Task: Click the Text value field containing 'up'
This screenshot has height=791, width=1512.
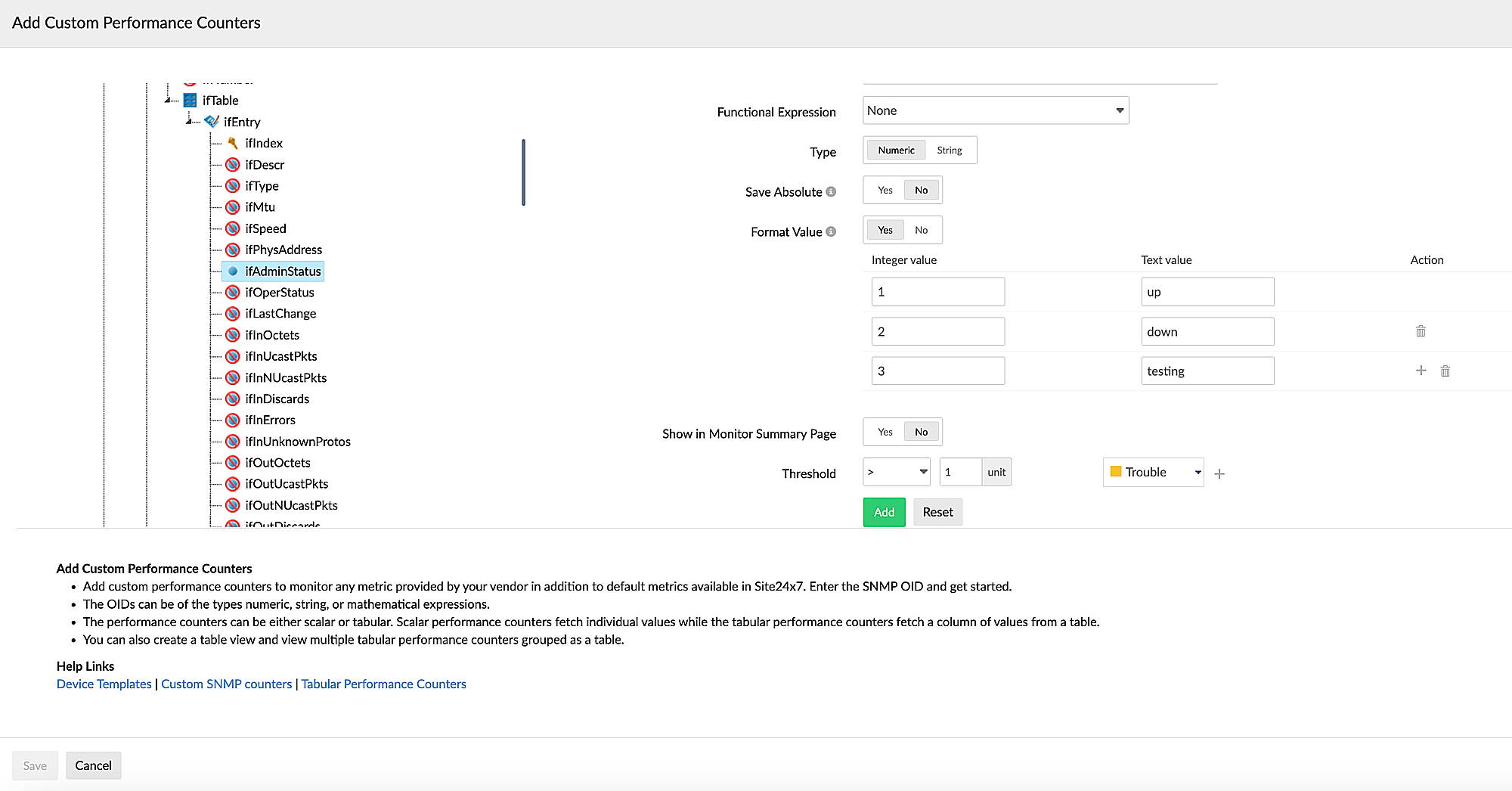Action: [x=1207, y=292]
